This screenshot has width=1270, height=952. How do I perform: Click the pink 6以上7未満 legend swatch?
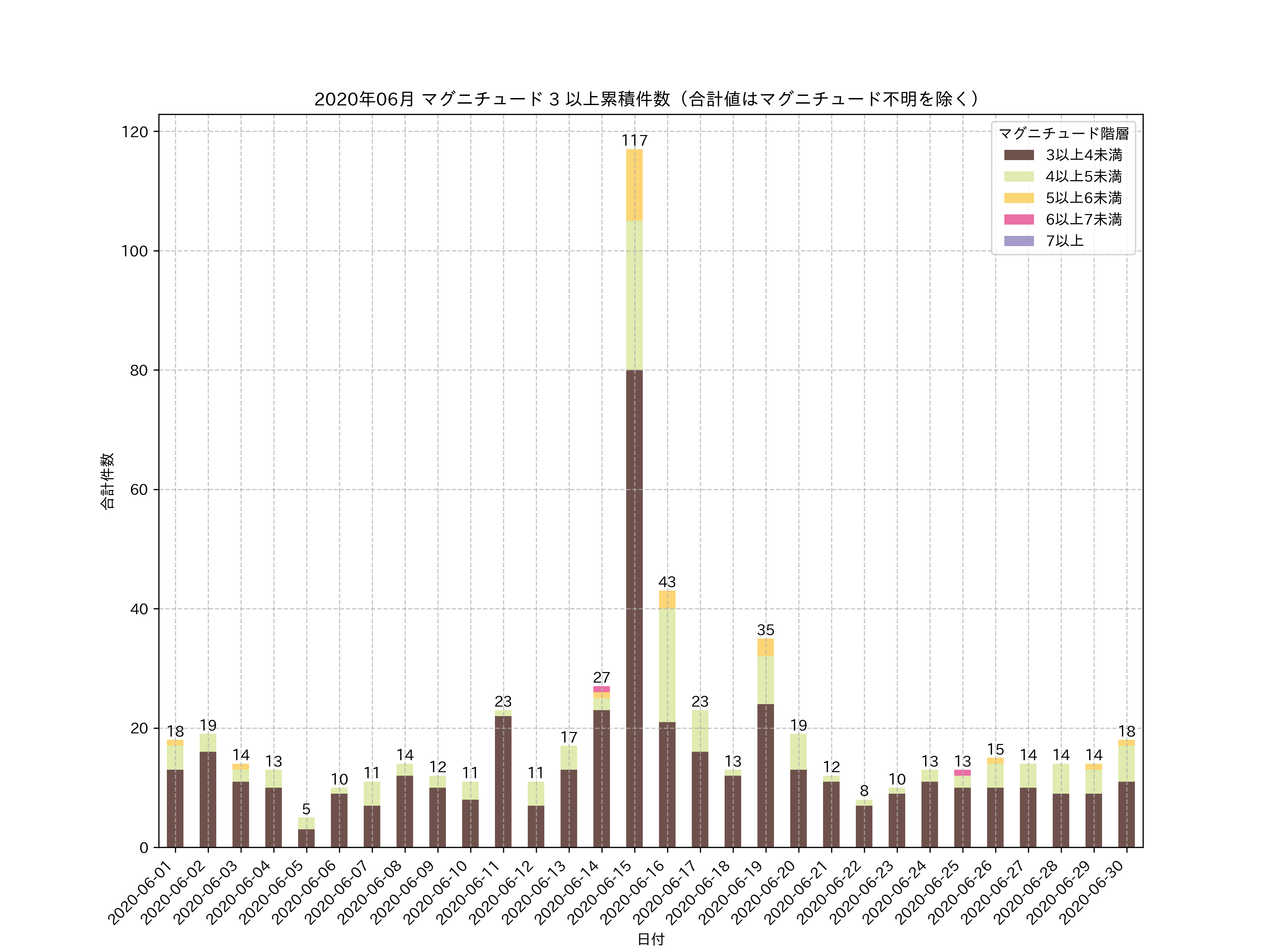(1018, 219)
